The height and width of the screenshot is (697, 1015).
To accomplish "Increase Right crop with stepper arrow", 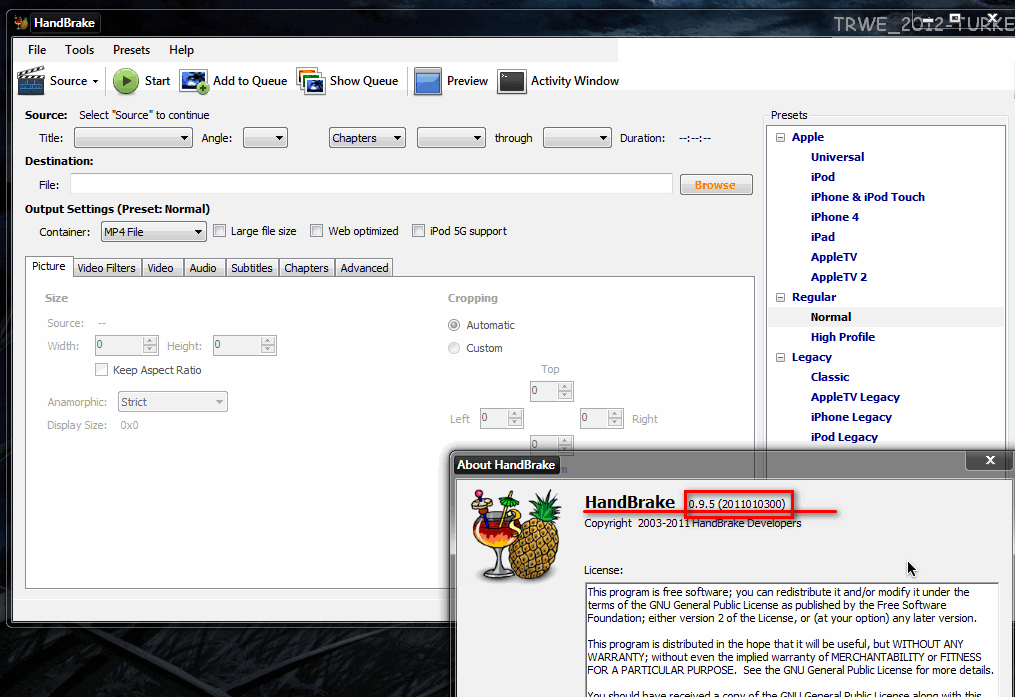I will pos(615,414).
